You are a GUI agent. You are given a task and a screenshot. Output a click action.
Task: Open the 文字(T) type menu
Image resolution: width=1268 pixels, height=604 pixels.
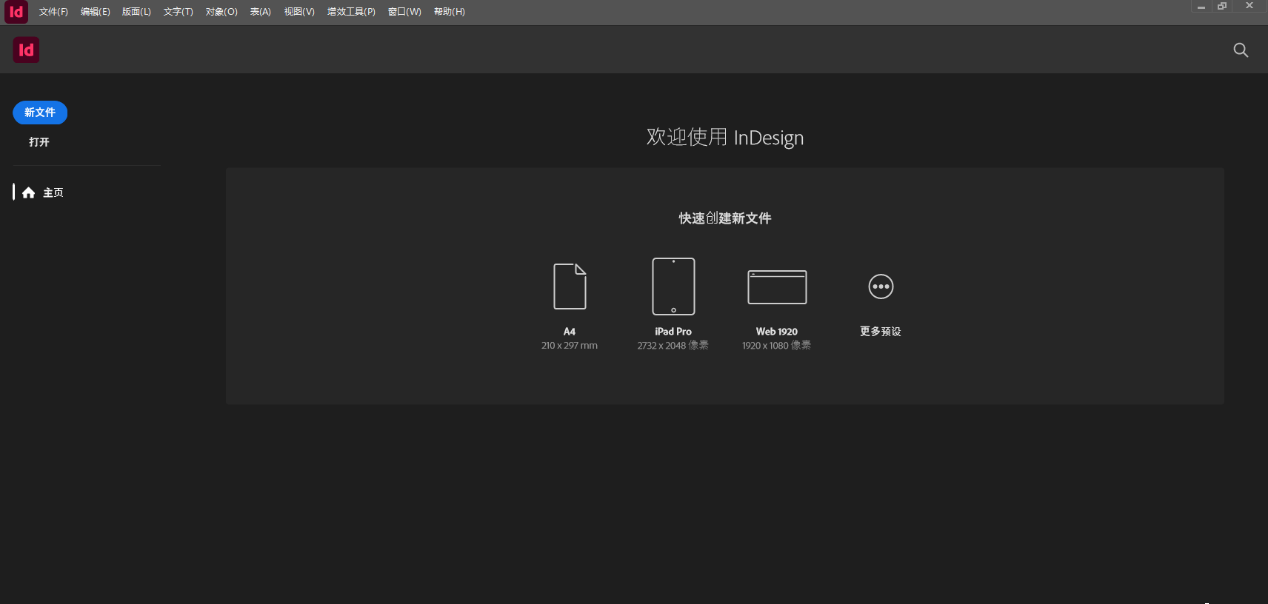click(178, 12)
